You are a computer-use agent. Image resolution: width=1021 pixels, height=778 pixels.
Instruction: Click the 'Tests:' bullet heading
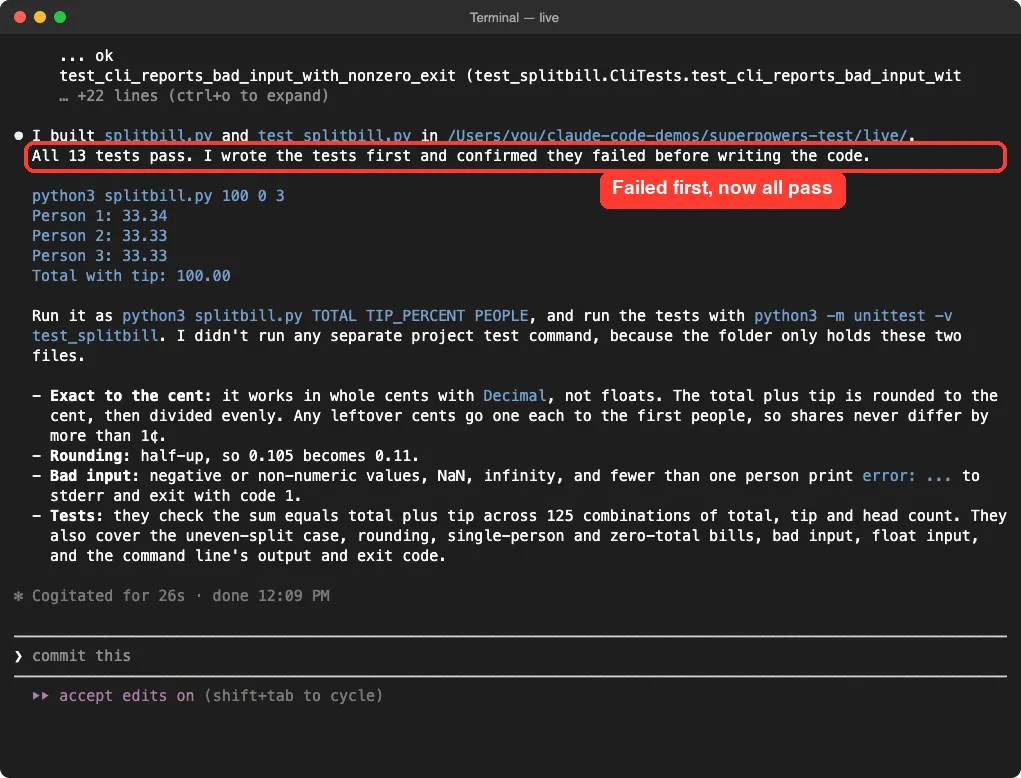click(x=77, y=516)
